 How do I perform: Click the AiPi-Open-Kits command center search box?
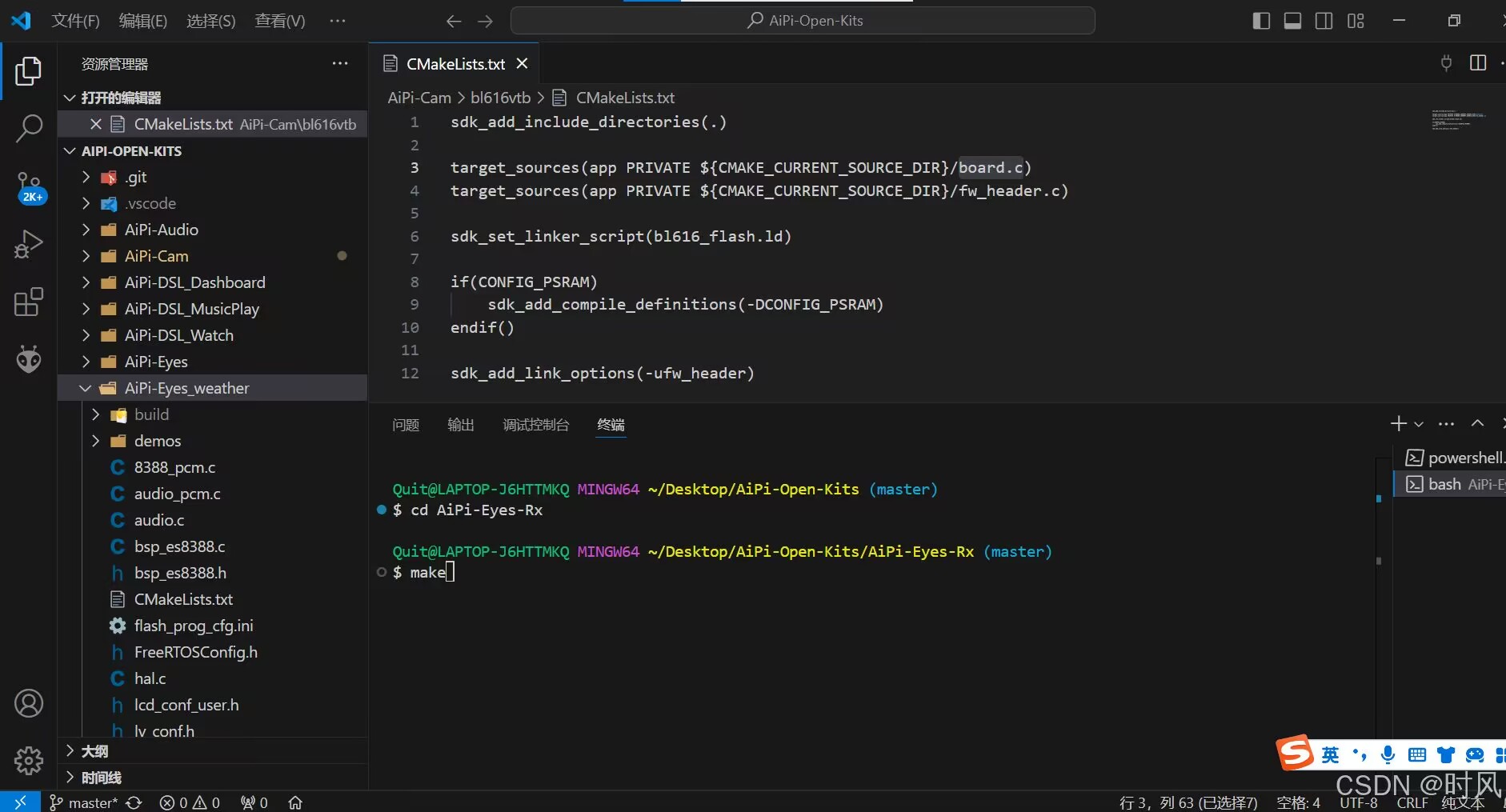(x=803, y=21)
